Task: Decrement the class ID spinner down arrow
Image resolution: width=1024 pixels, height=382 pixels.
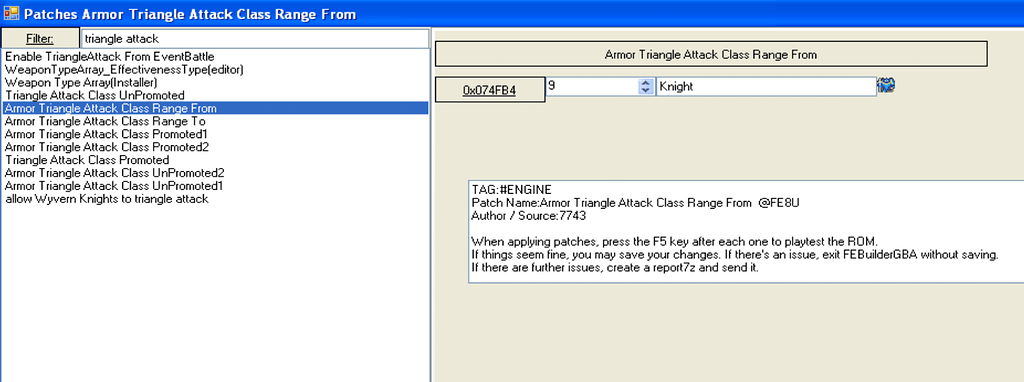Action: click(x=646, y=90)
